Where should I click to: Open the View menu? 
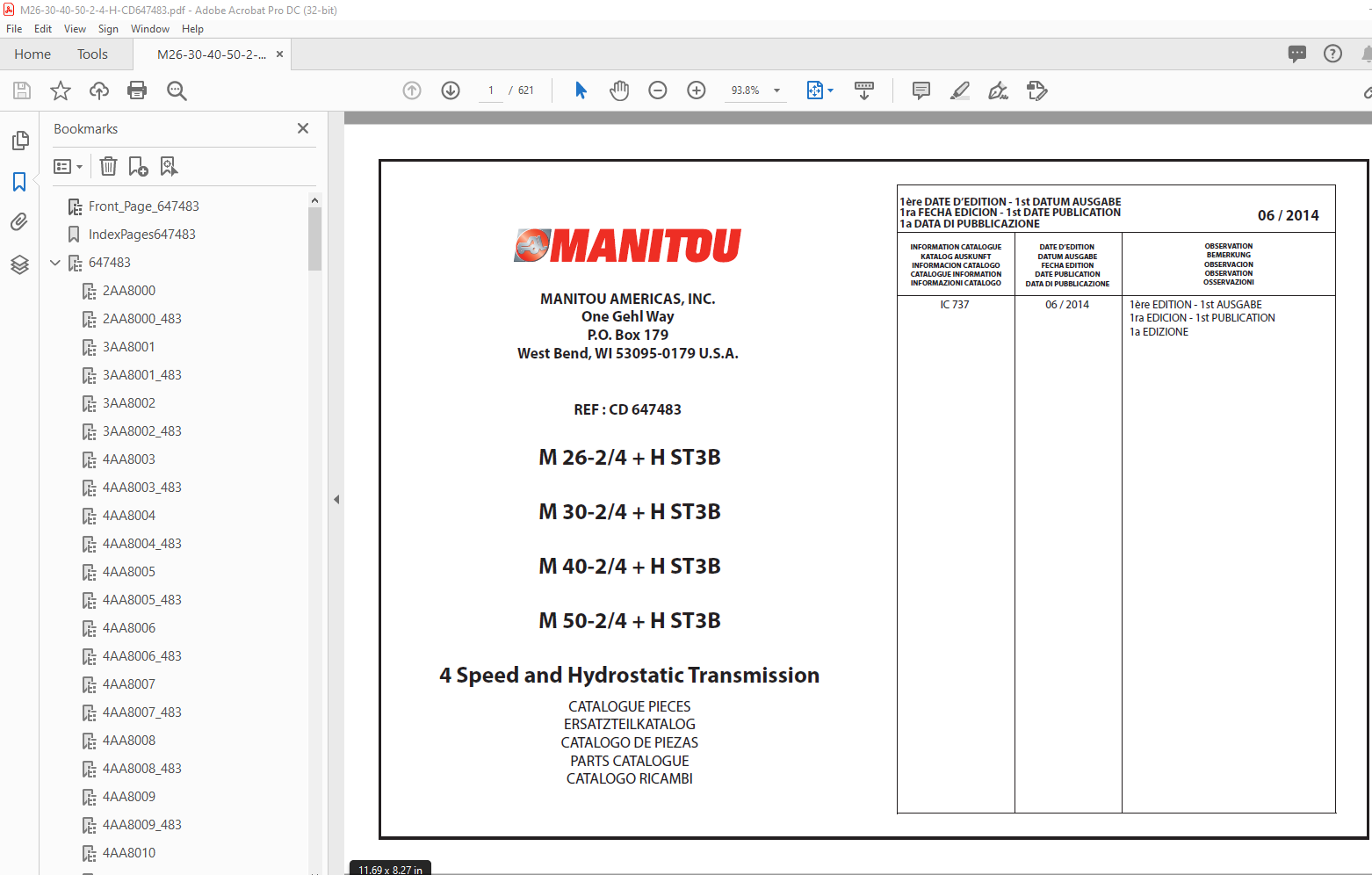coord(75,29)
